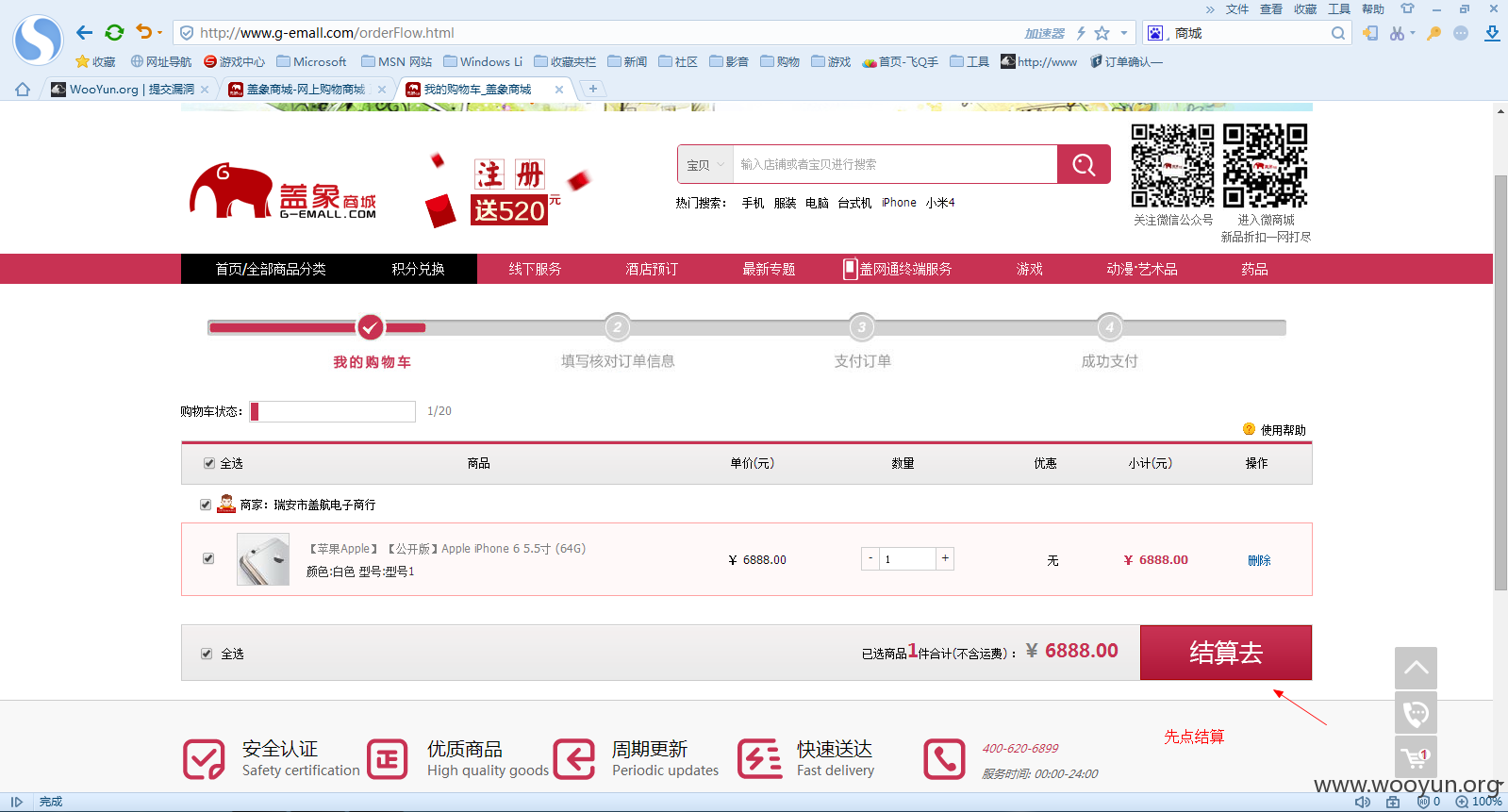
Task: Click the Baidu paw search engine icon
Action: click(x=1155, y=33)
